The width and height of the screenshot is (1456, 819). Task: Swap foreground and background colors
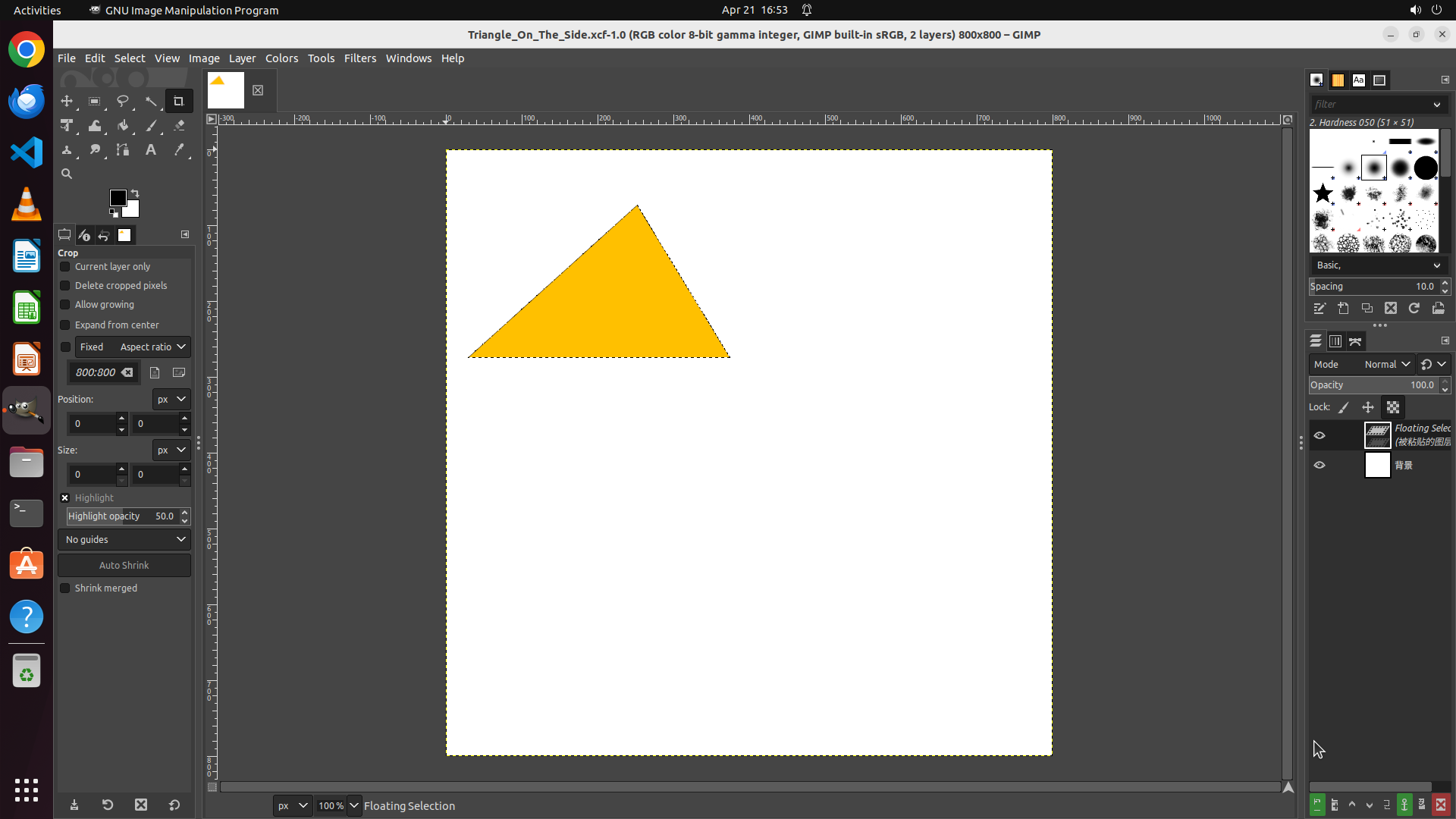coord(135,193)
